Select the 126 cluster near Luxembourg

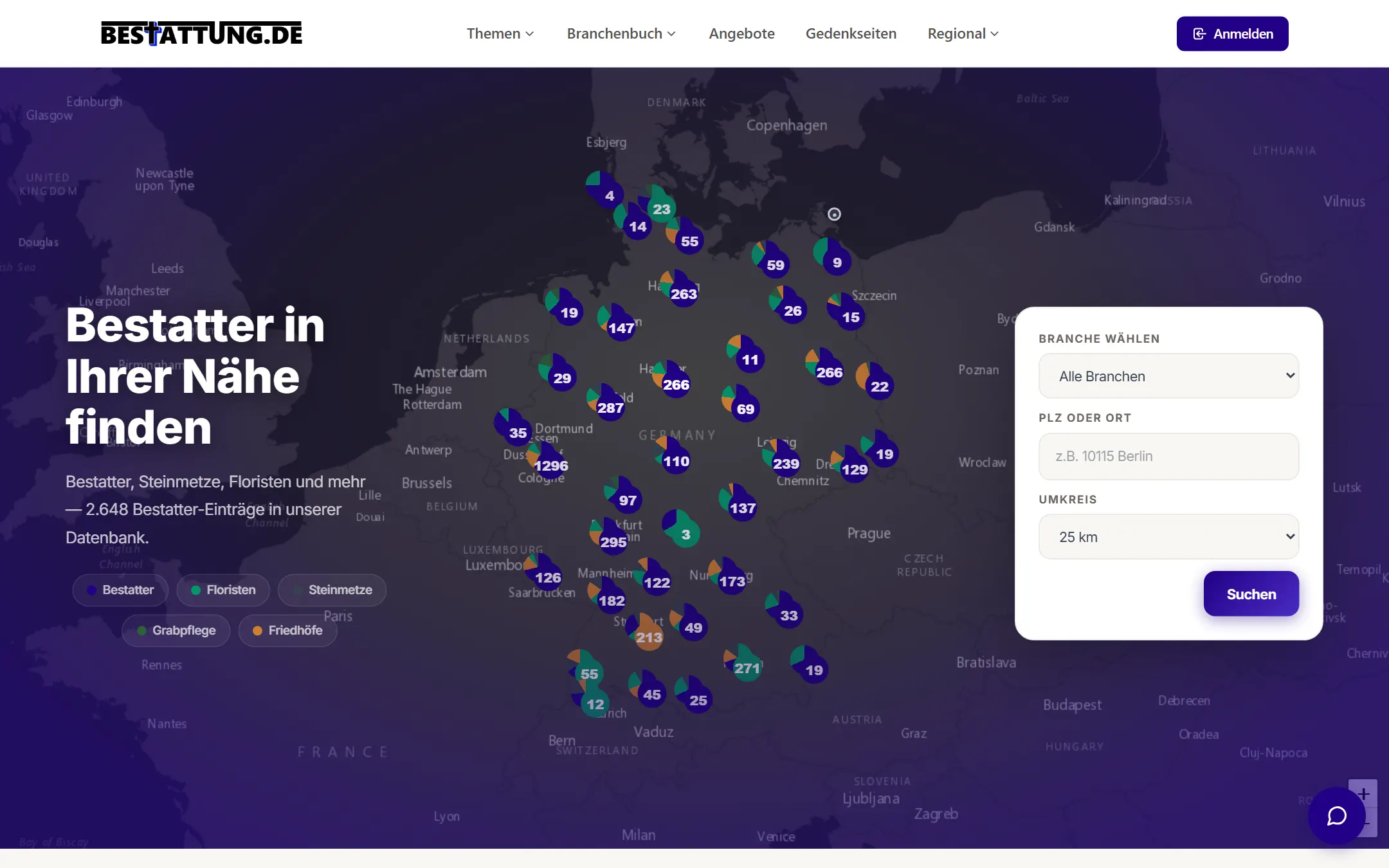click(x=544, y=572)
